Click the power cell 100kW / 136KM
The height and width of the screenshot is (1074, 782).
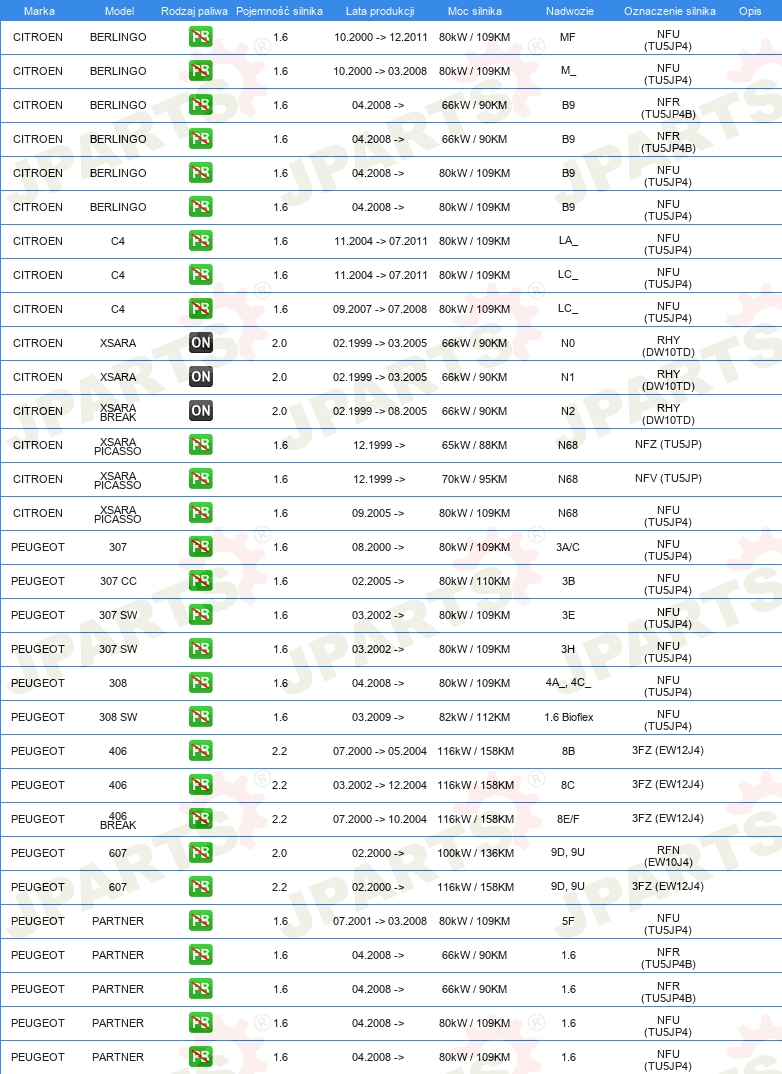click(475, 853)
